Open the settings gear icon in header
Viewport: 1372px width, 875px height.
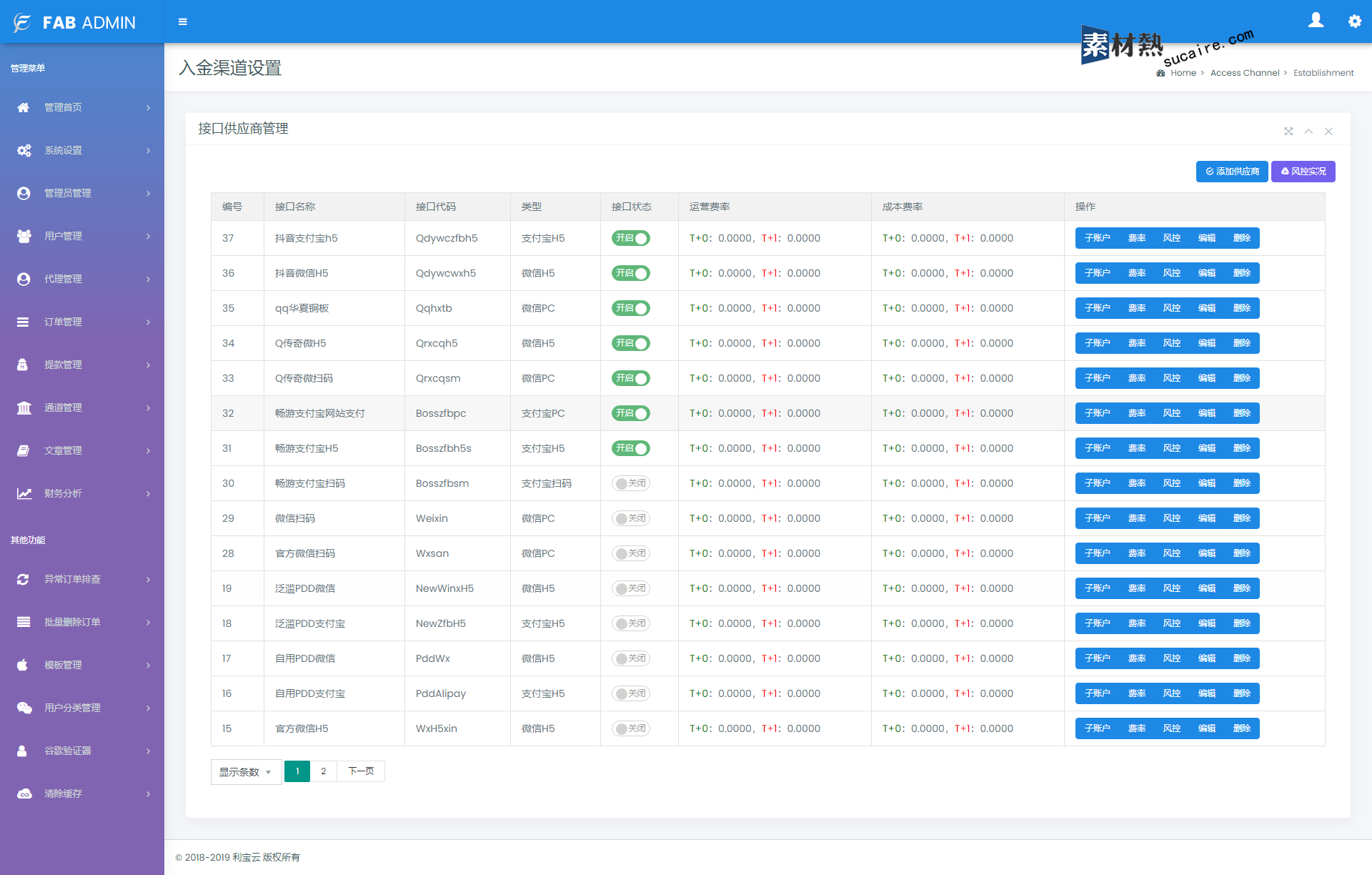pyautogui.click(x=1354, y=21)
